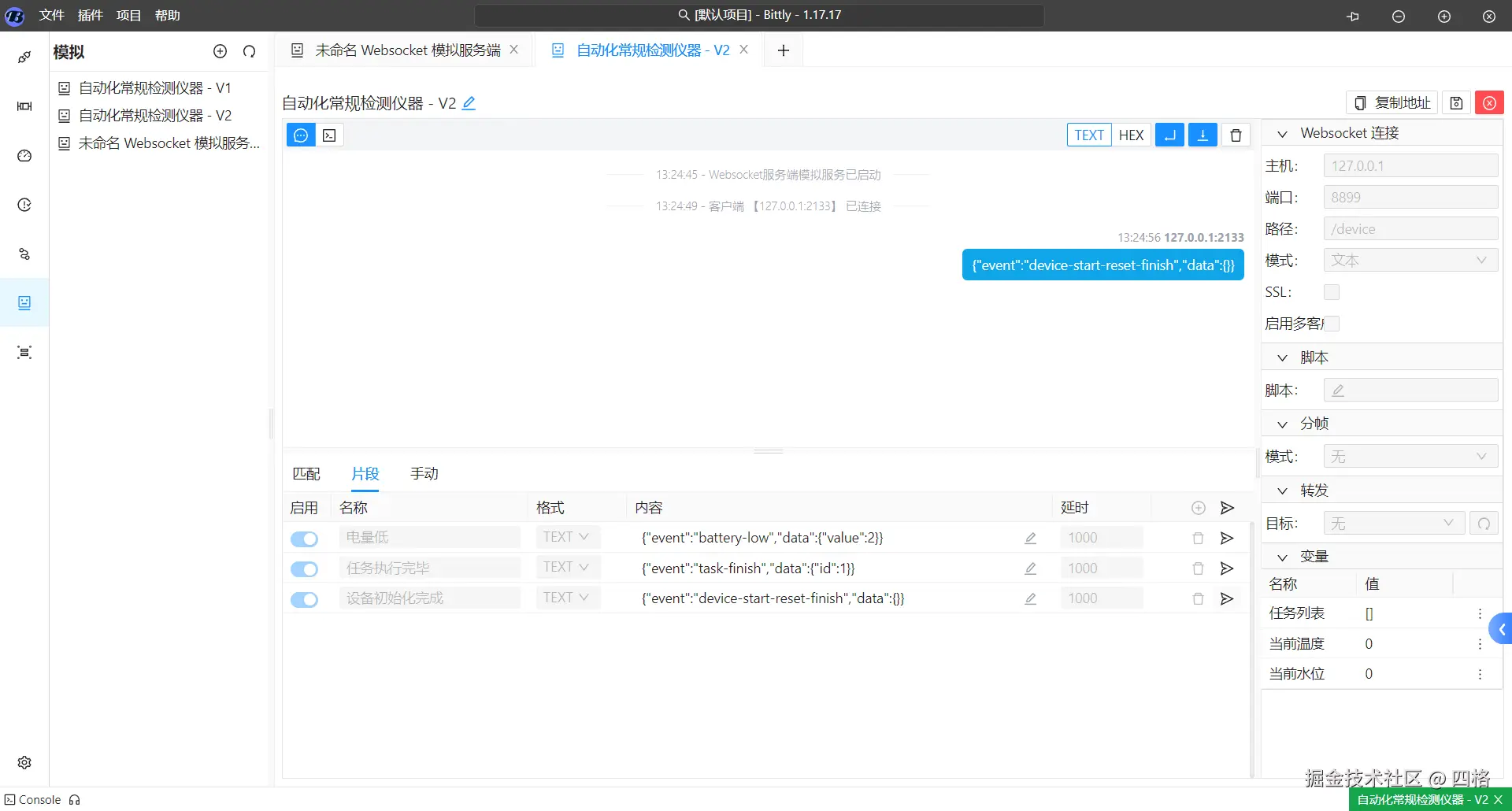
Task: Stop the service with red circle button
Action: (1489, 103)
